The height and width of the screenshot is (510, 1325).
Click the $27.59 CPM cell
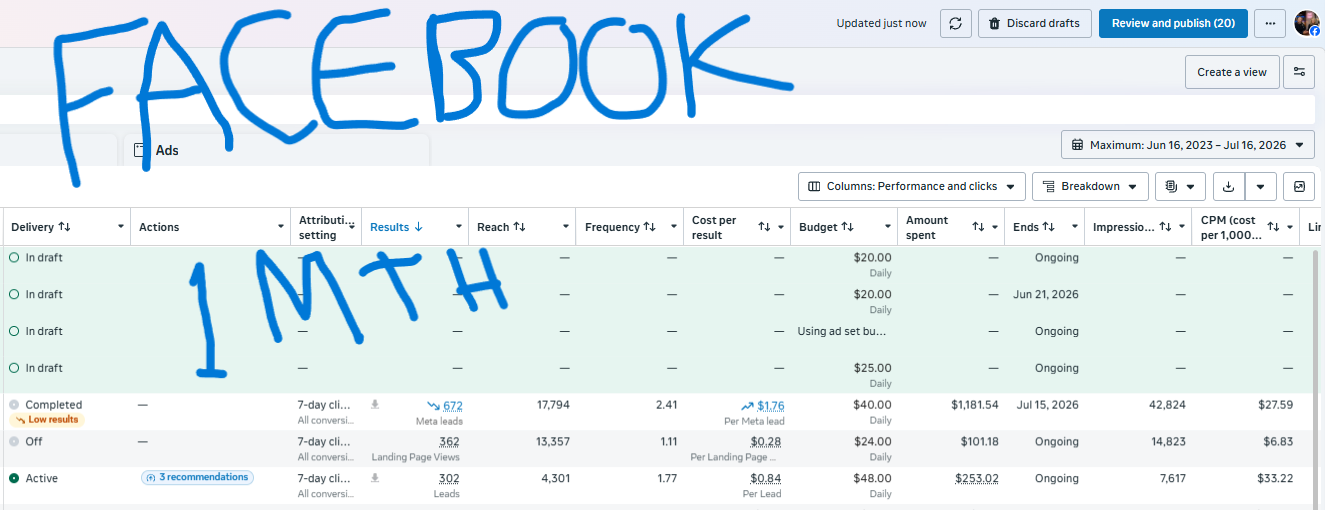pyautogui.click(x=1275, y=405)
